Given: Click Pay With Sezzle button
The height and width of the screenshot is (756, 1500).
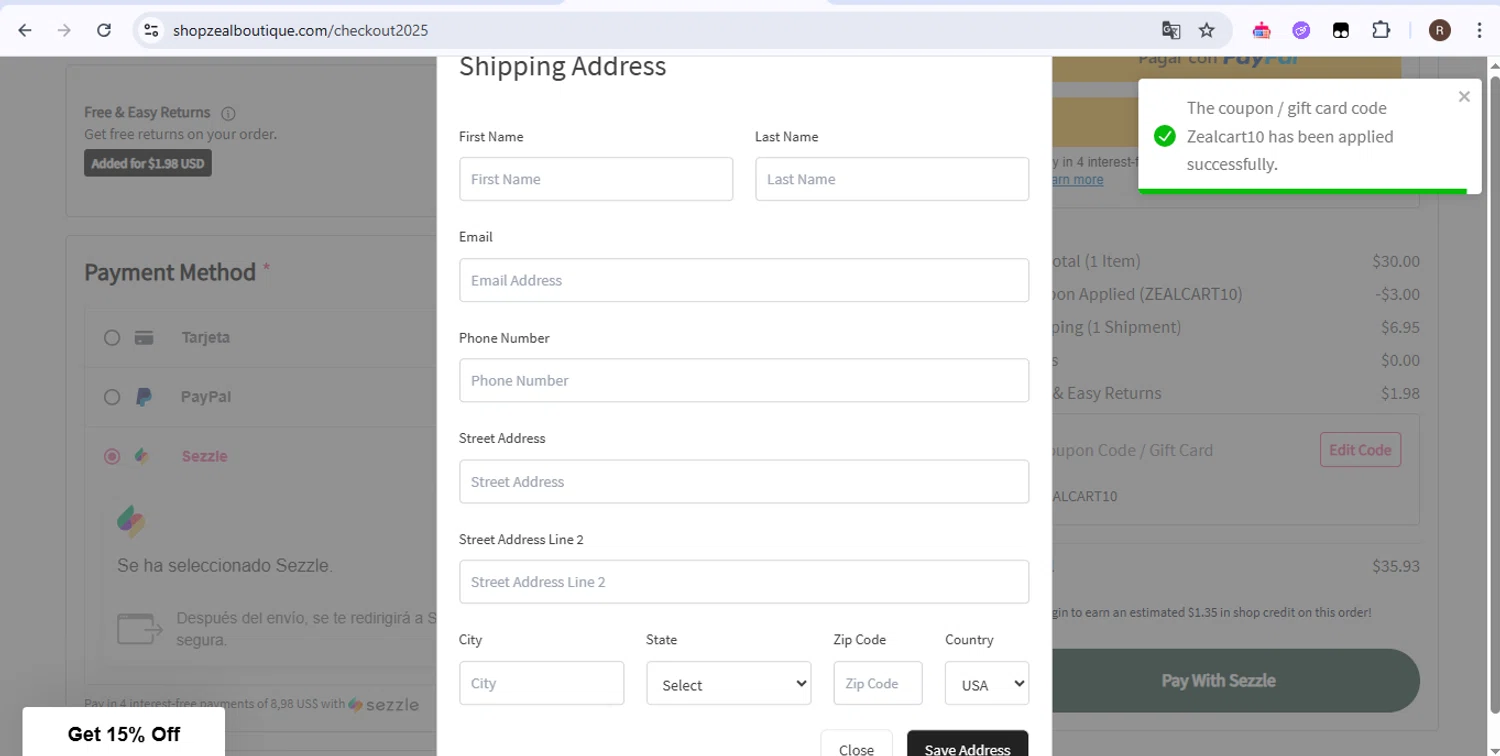Looking at the screenshot, I should click(x=1235, y=681).
